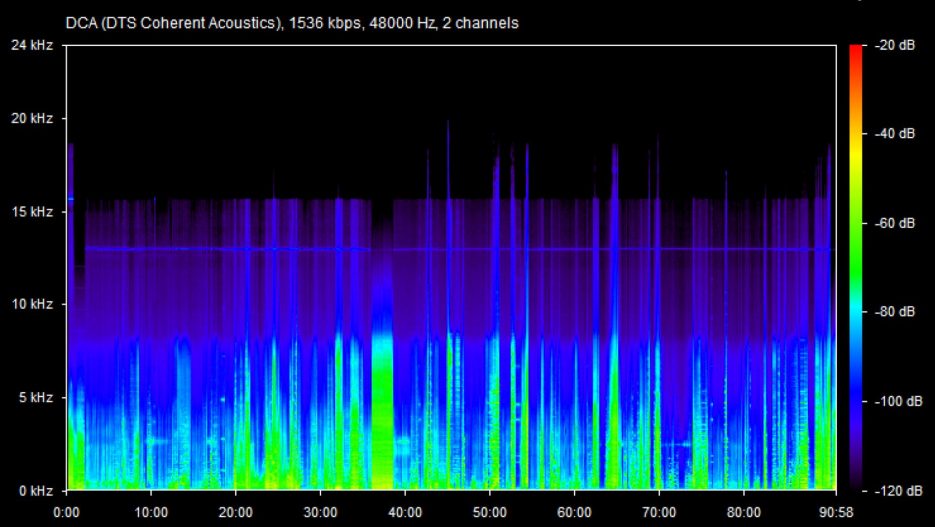935x527 pixels.
Task: Click the -20 dB scale label
Action: coord(894,45)
